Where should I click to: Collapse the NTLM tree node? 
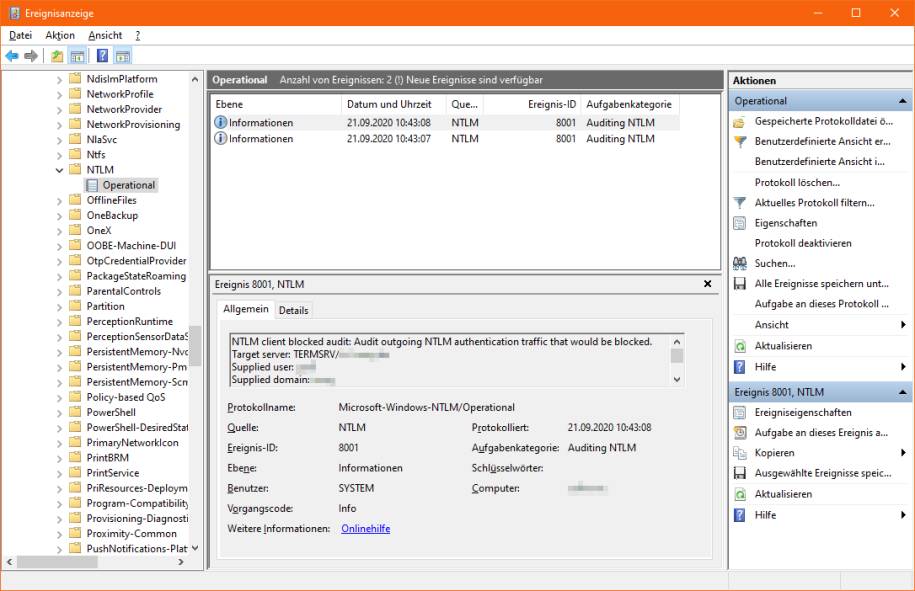(x=59, y=170)
